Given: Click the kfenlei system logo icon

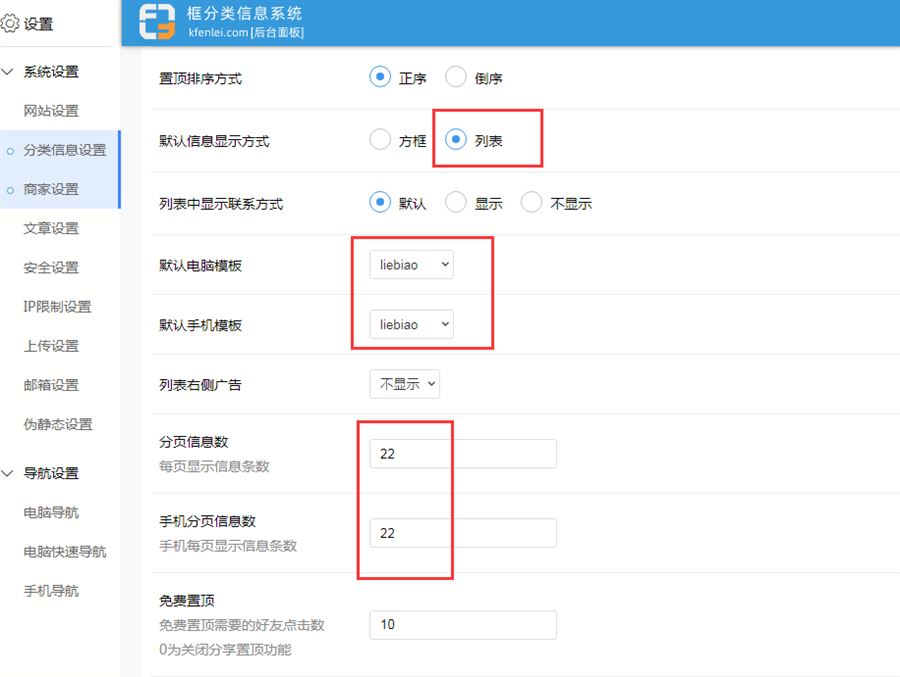Looking at the screenshot, I should click(157, 23).
